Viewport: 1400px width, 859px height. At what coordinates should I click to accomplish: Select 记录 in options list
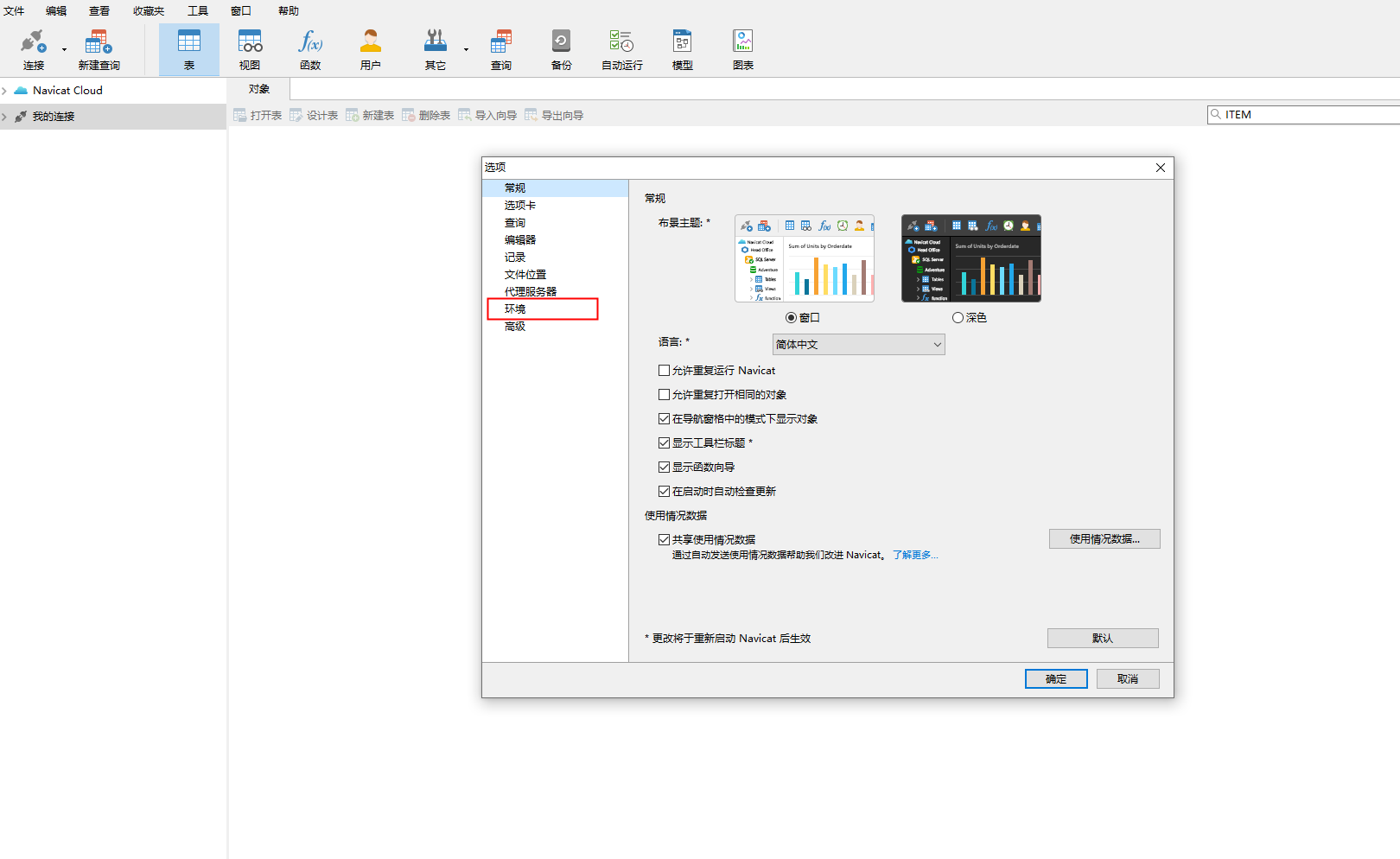tap(556, 257)
